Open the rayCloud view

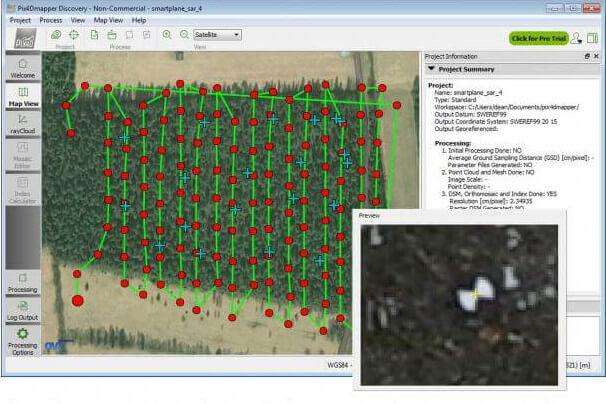[23, 124]
